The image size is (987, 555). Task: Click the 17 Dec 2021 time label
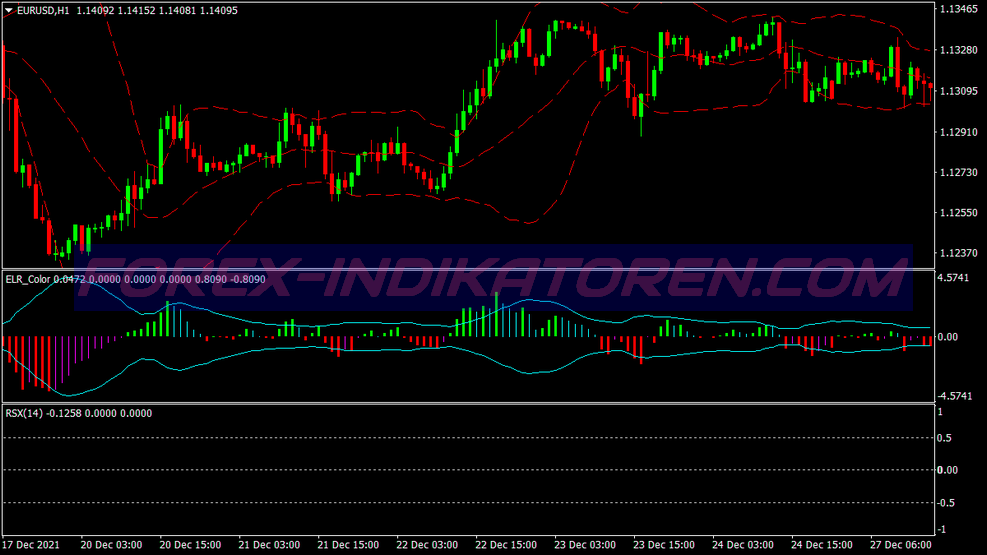tap(31, 544)
